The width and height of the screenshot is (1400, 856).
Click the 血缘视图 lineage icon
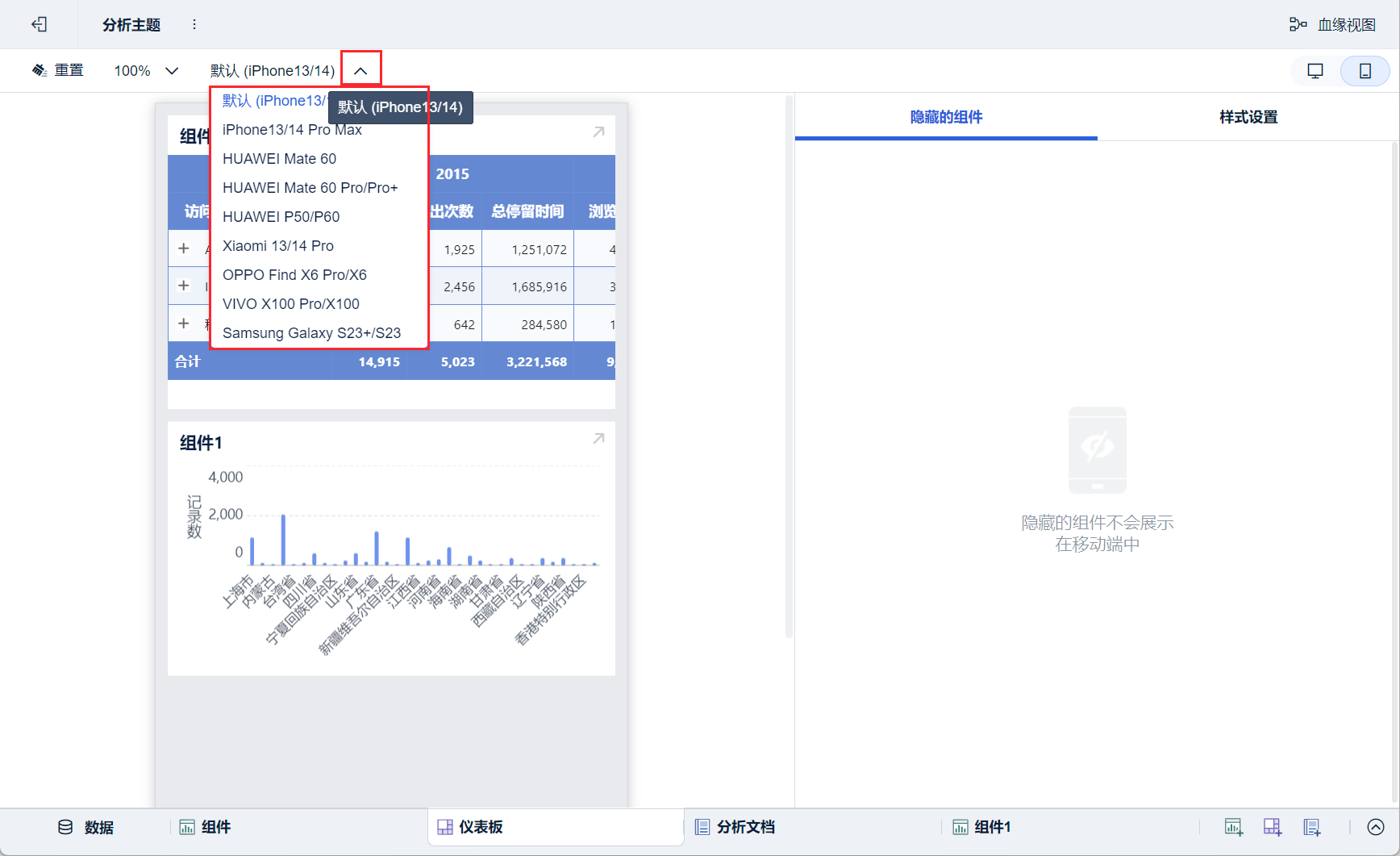point(1298,24)
